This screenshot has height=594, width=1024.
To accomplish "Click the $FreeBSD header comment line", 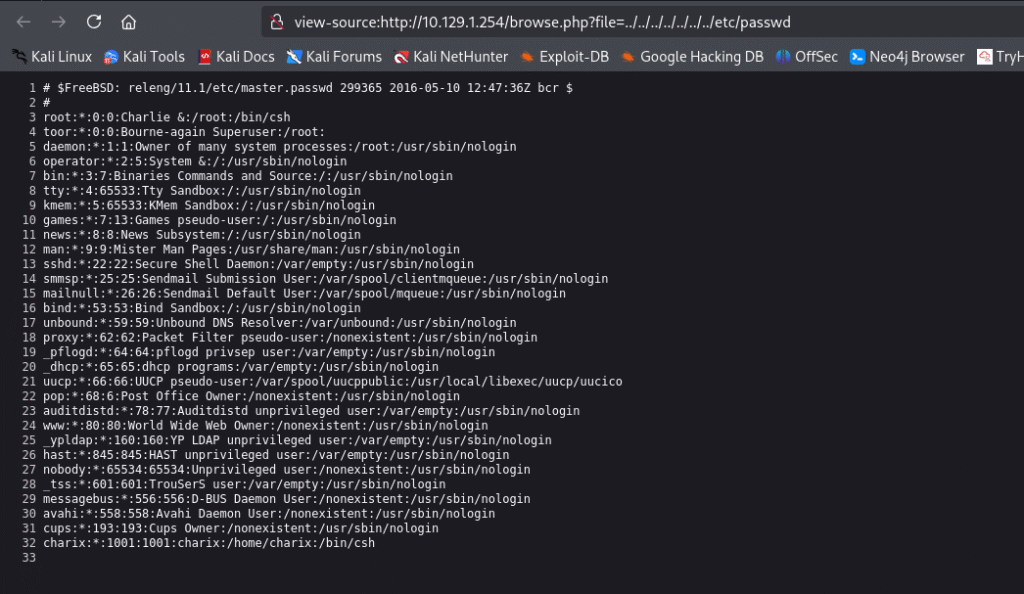I will point(308,87).
